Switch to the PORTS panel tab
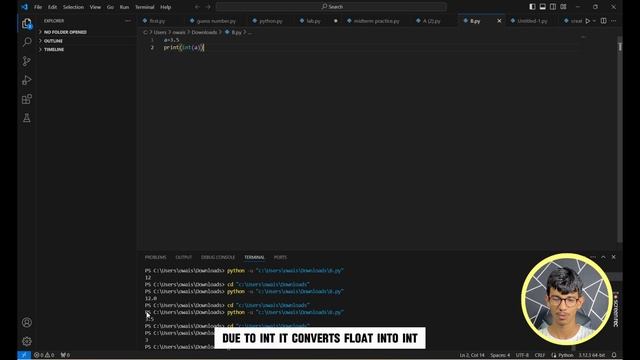Viewport: 640px width, 360px height. 280,258
